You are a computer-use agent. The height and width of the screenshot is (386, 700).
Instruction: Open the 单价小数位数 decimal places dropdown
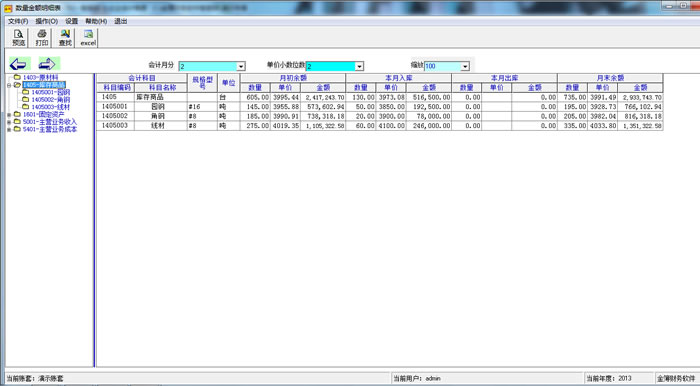coord(359,66)
